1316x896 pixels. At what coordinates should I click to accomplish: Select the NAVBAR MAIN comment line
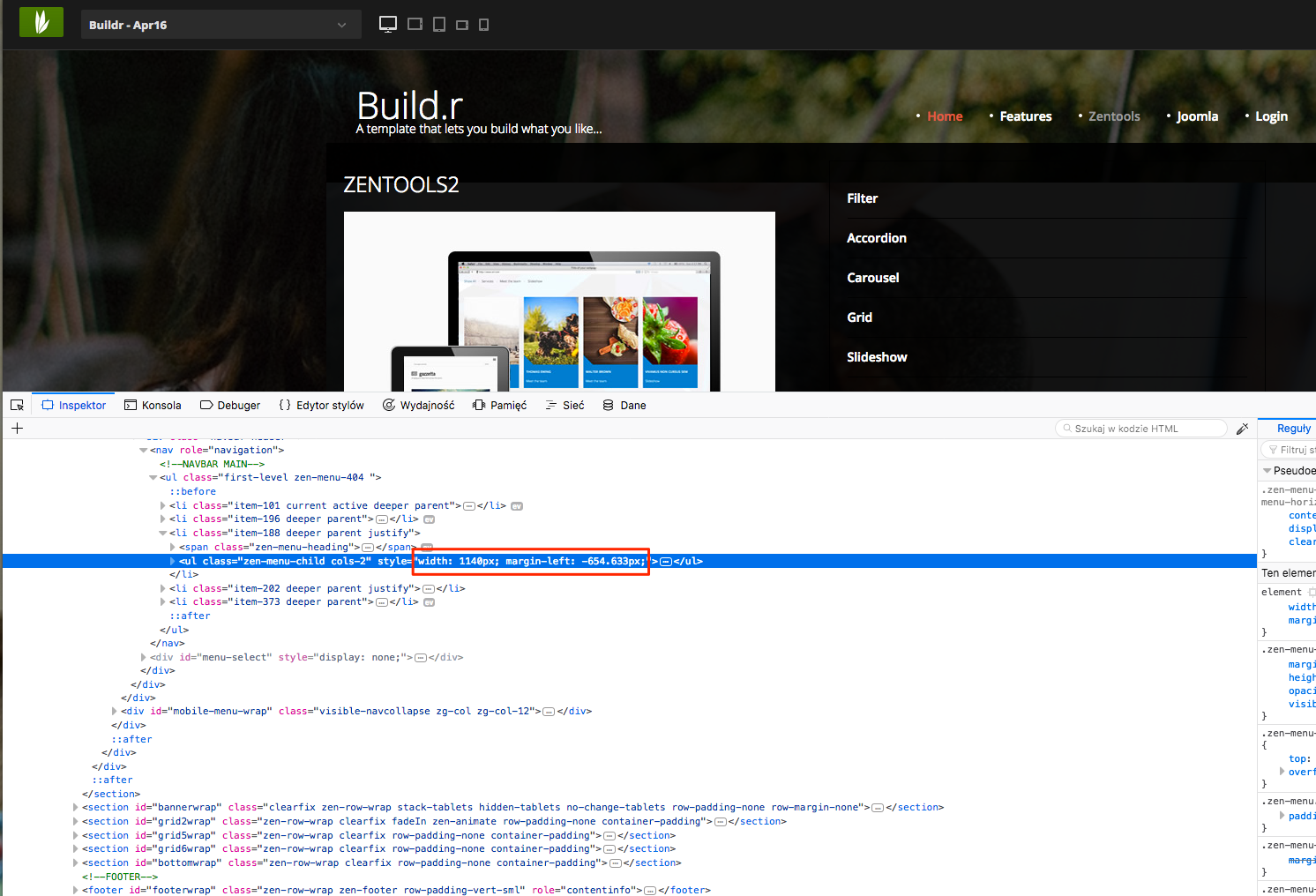click(x=212, y=464)
